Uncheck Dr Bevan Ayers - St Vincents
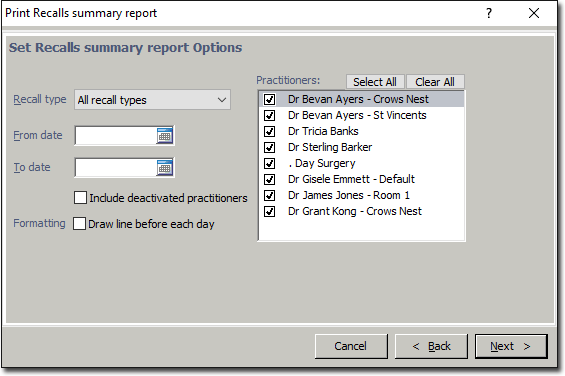 click(270, 115)
